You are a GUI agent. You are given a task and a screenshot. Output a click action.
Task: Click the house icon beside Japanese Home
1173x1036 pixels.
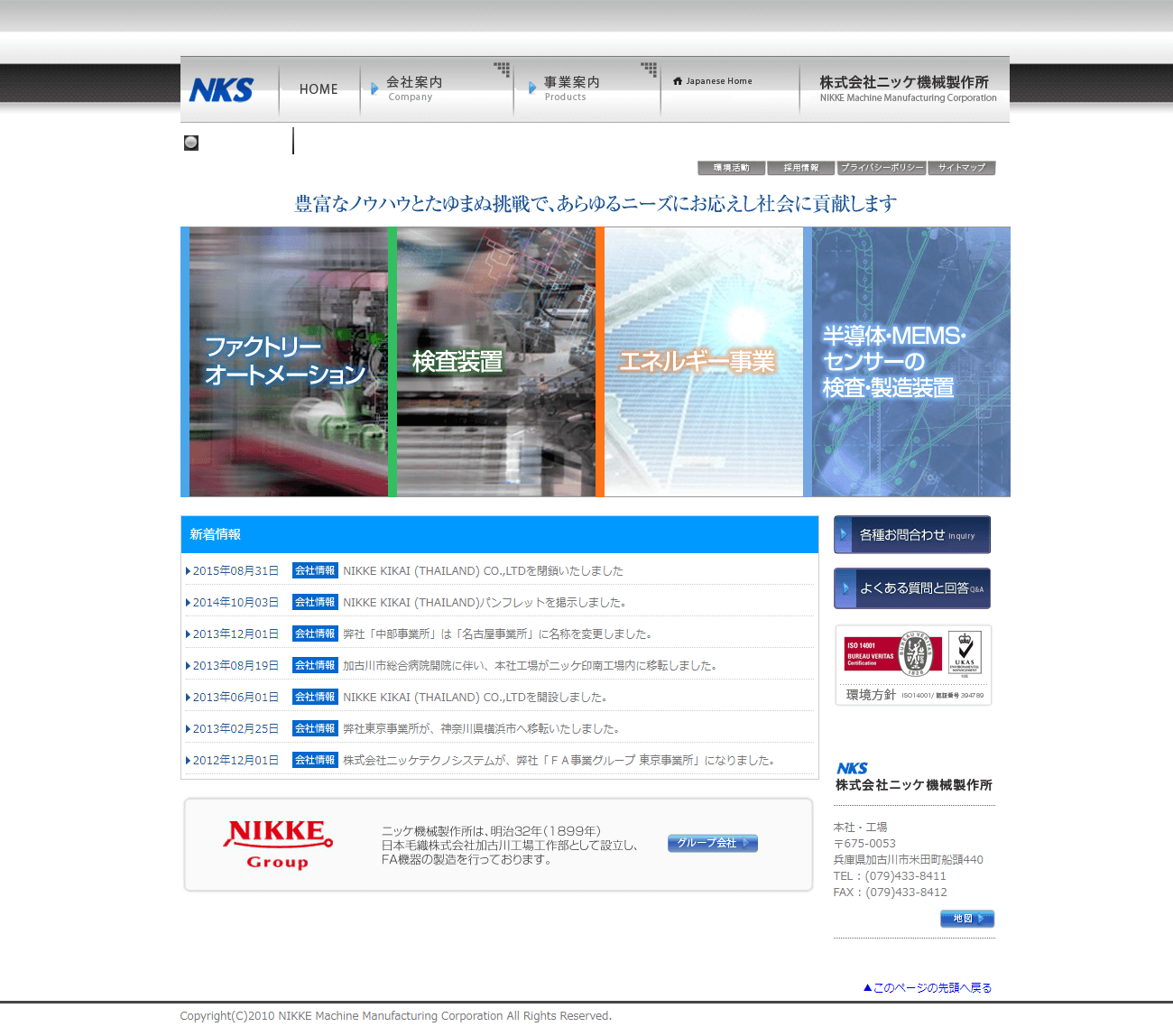click(x=678, y=81)
